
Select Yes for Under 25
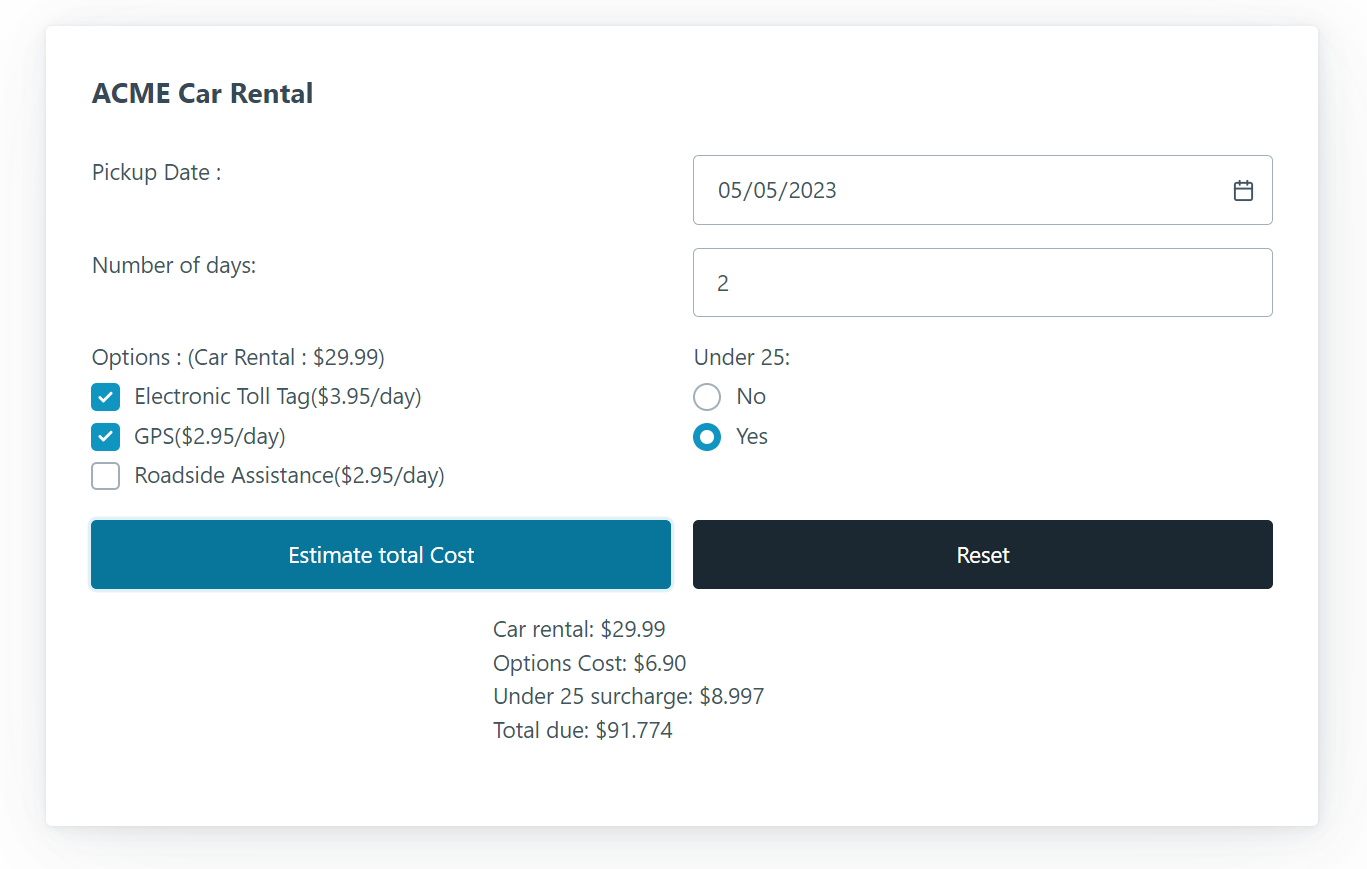click(x=707, y=437)
